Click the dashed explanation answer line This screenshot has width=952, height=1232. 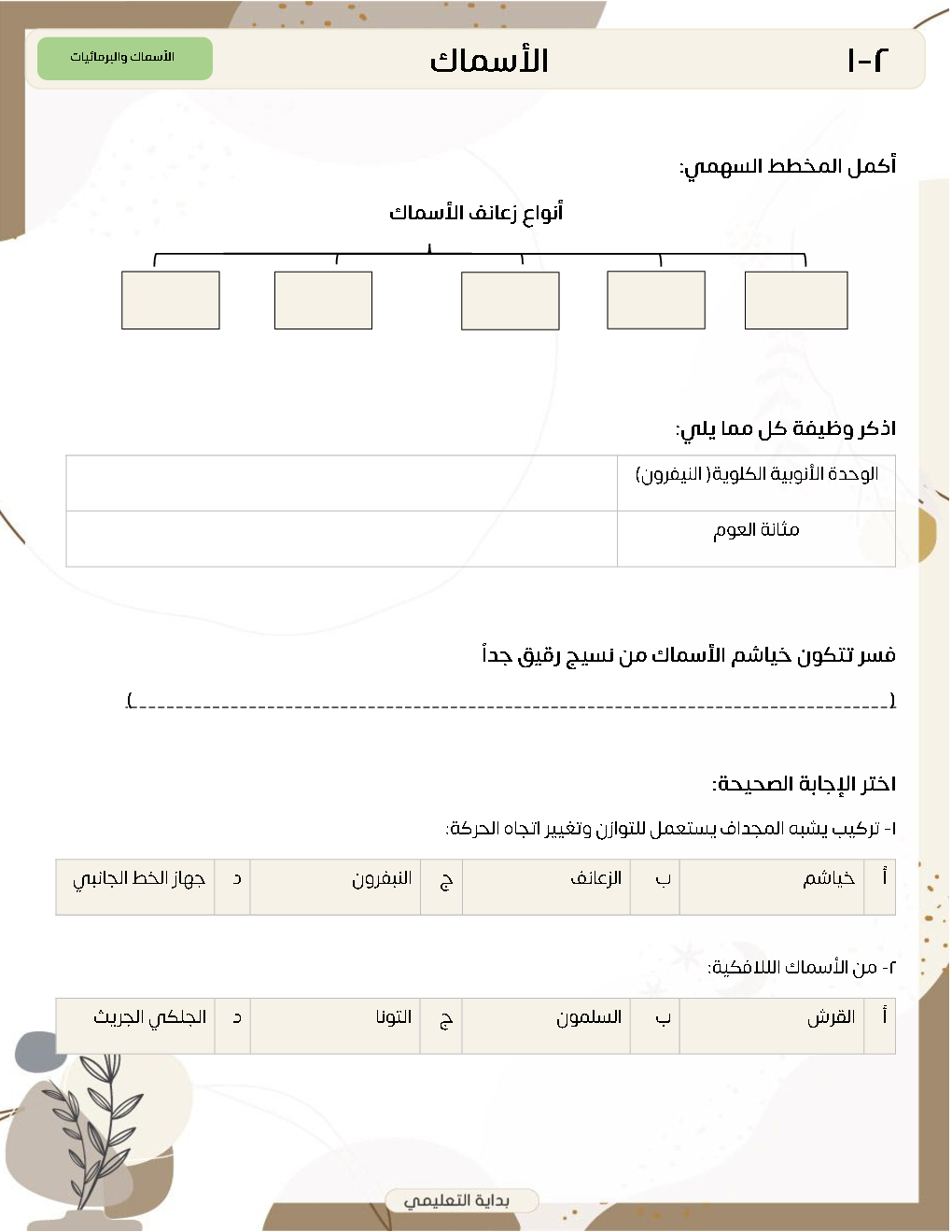tap(511, 701)
